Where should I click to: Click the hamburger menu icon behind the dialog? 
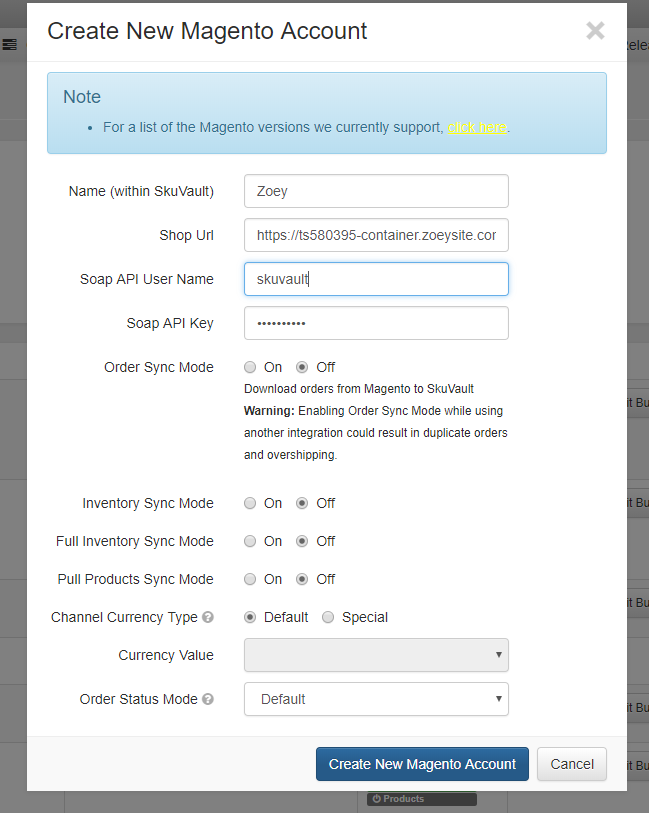click(x=9, y=45)
